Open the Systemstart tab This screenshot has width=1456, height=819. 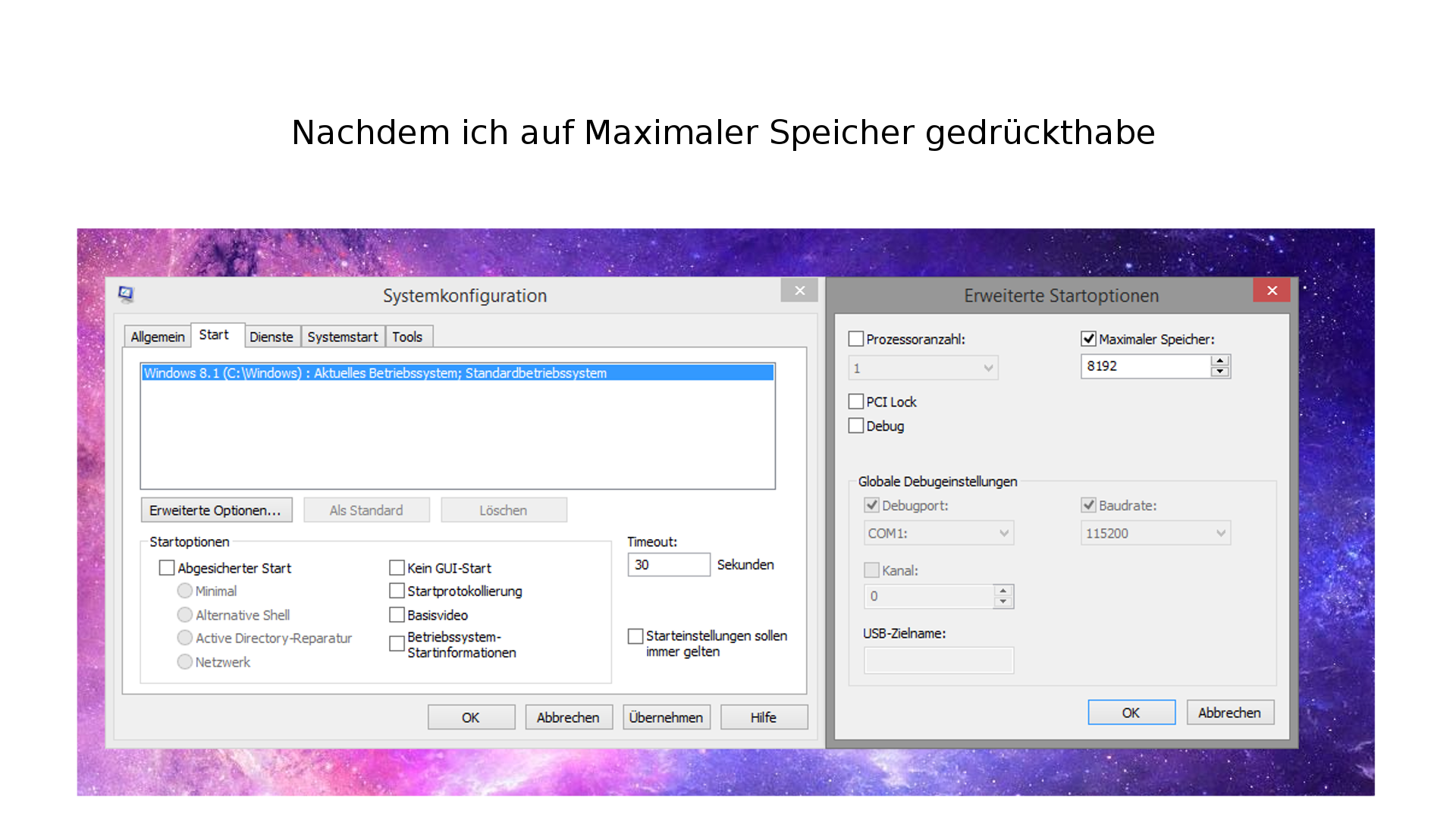(343, 337)
